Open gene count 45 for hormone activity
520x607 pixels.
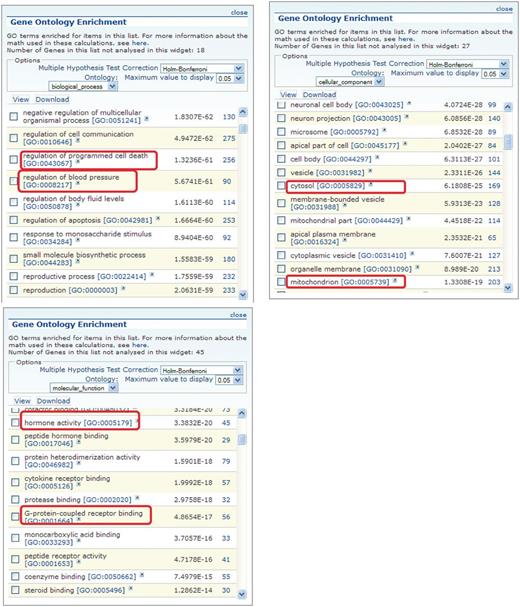(x=226, y=423)
